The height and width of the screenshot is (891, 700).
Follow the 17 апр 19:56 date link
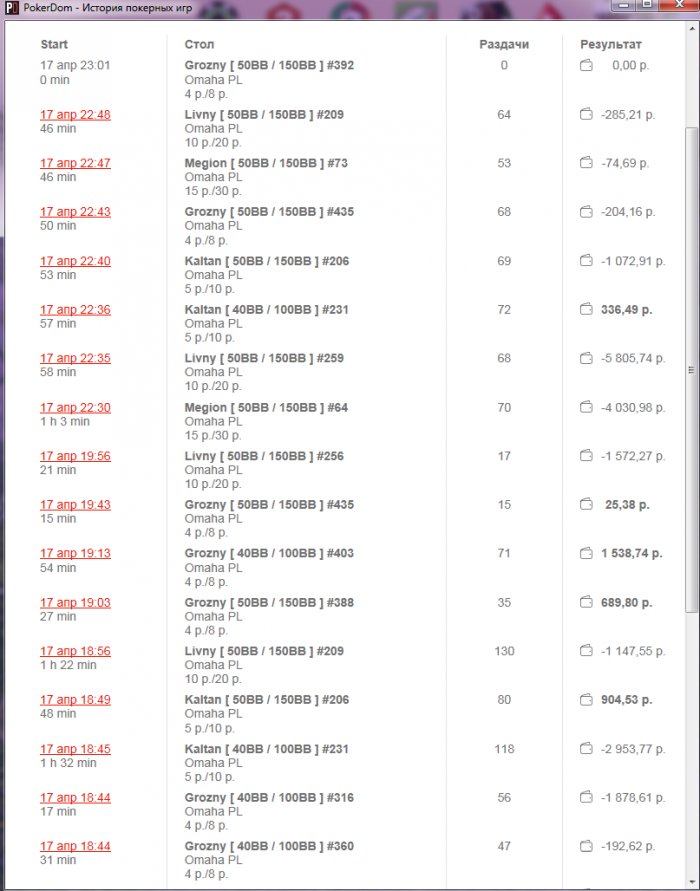(x=75, y=456)
